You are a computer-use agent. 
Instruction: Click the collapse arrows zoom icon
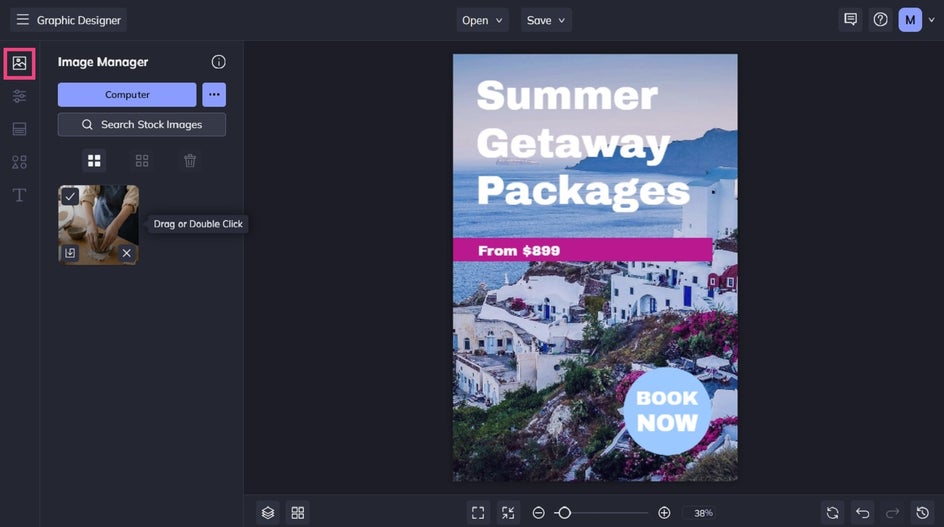point(508,513)
